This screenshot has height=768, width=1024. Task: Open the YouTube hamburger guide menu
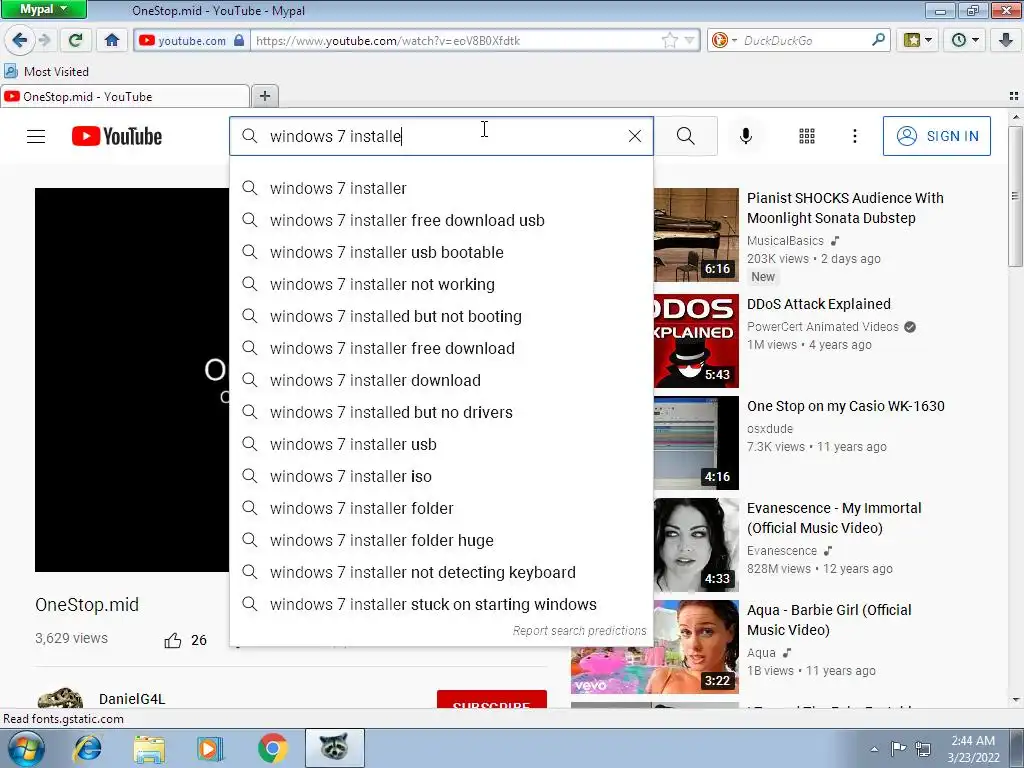[36, 136]
